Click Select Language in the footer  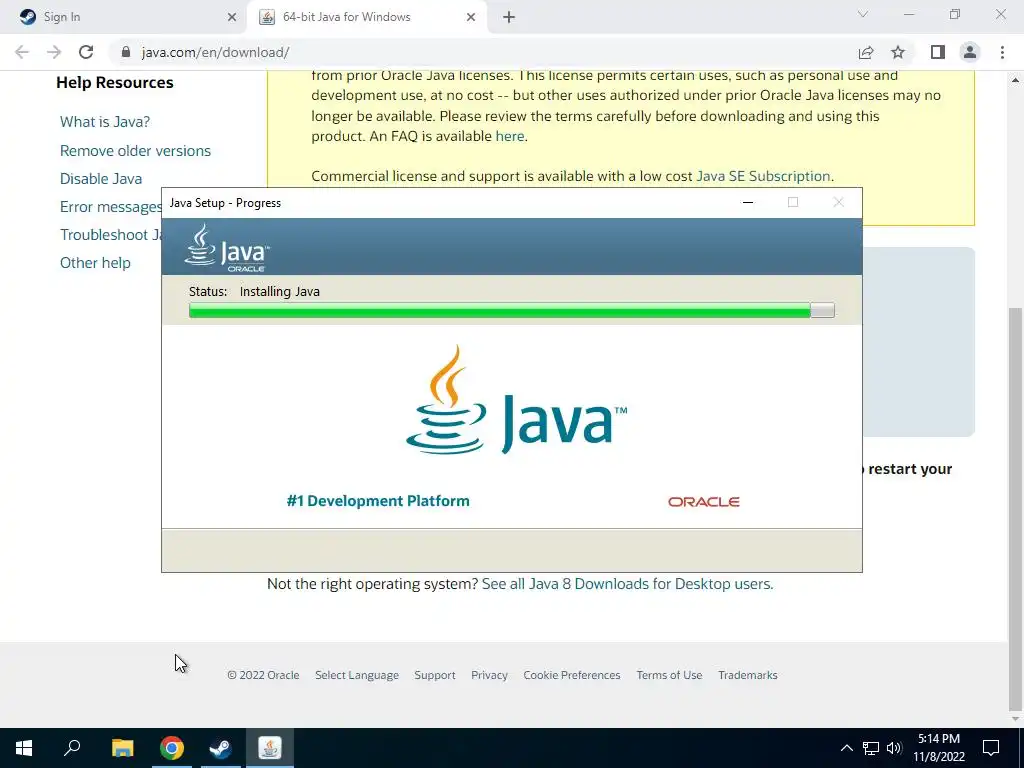click(357, 675)
